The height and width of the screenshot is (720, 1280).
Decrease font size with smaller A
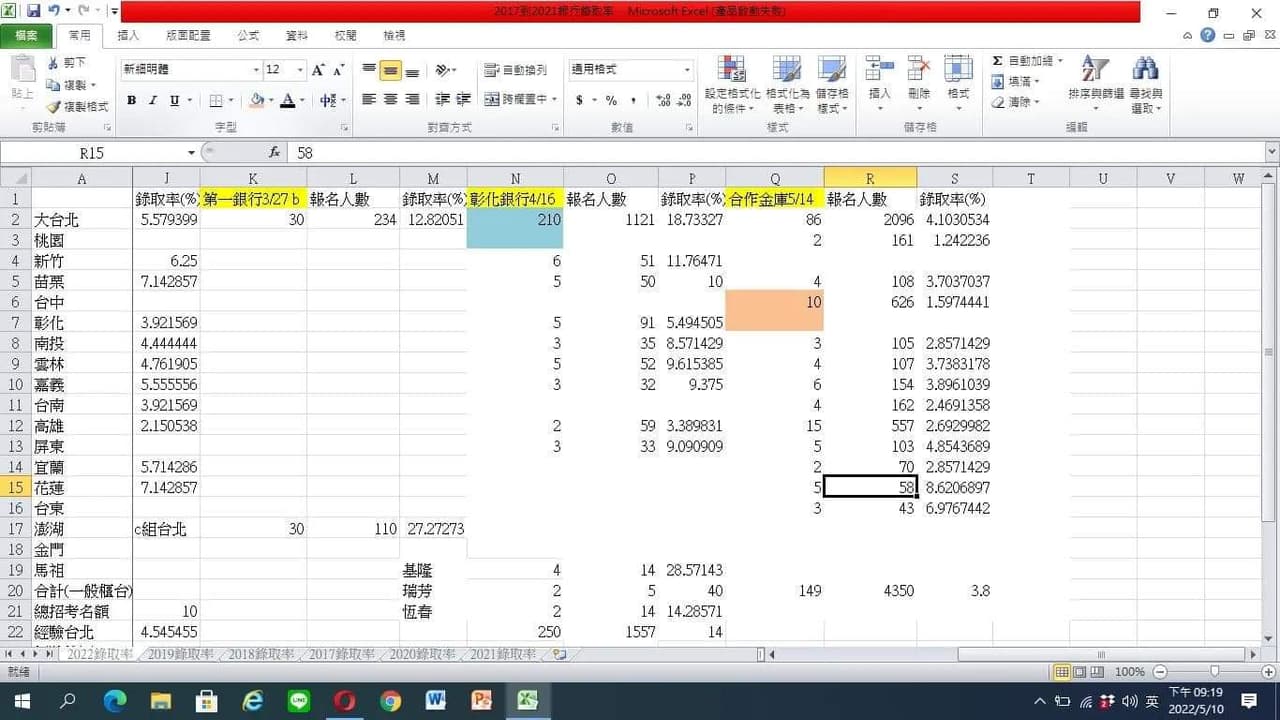[x=339, y=70]
